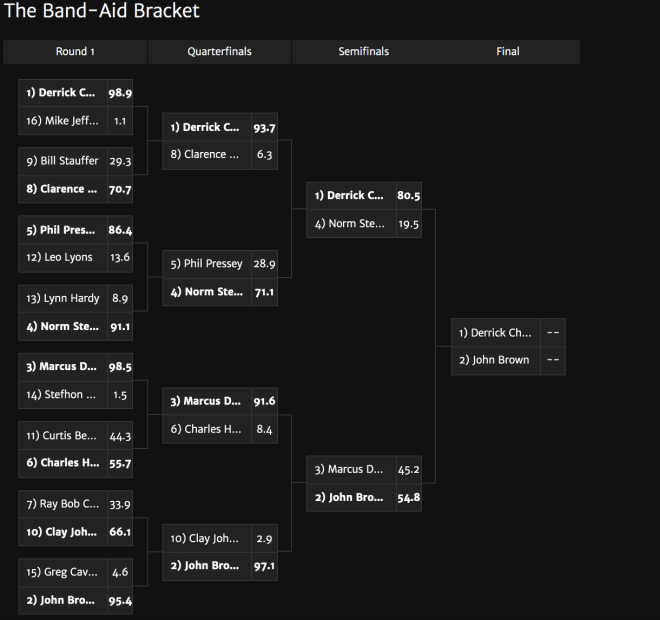This screenshot has height=620, width=660.
Task: Select the Round 1 column header
Action: pos(75,52)
